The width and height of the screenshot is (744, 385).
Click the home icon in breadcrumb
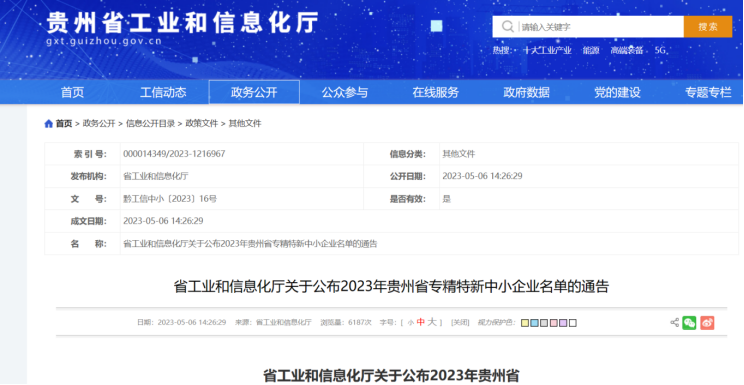tap(48, 124)
